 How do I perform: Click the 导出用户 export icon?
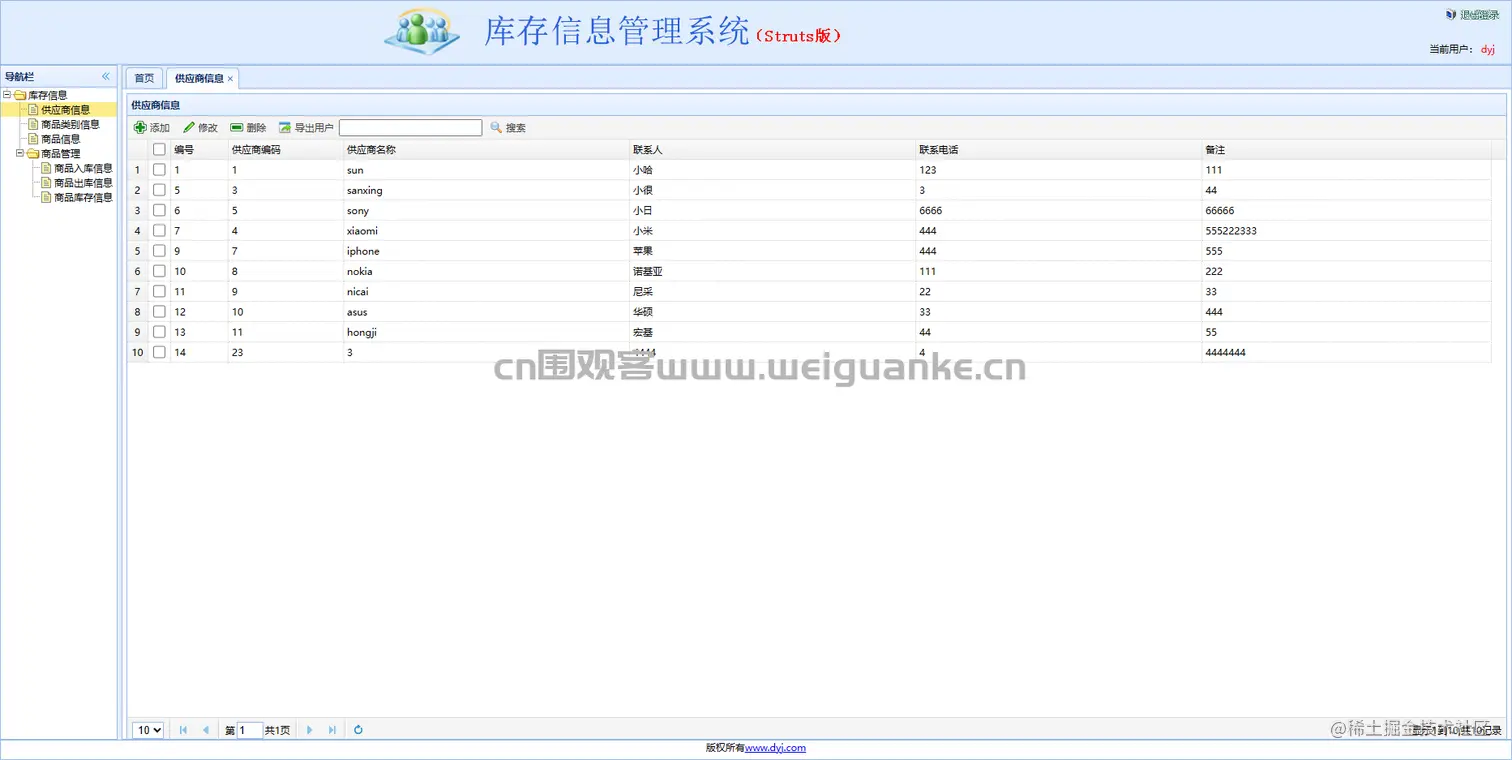(x=285, y=128)
